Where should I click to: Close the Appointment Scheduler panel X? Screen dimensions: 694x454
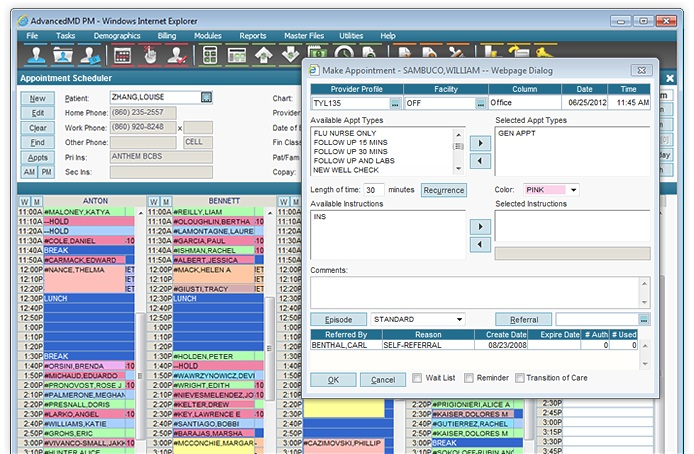tap(670, 78)
